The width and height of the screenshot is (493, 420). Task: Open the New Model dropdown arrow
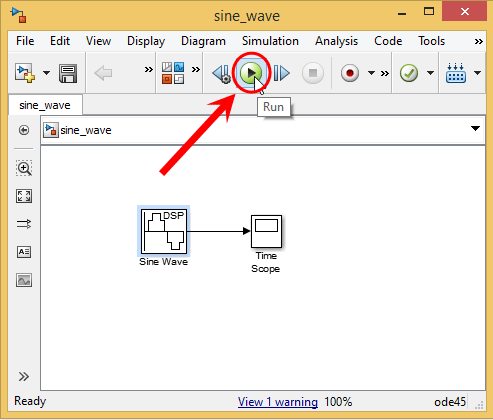tap(47, 73)
